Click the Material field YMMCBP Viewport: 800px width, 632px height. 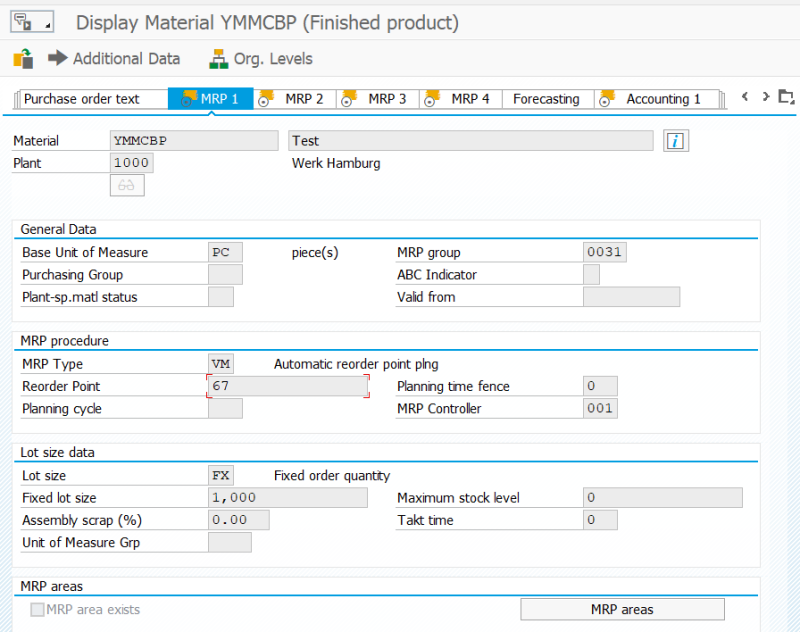point(194,141)
